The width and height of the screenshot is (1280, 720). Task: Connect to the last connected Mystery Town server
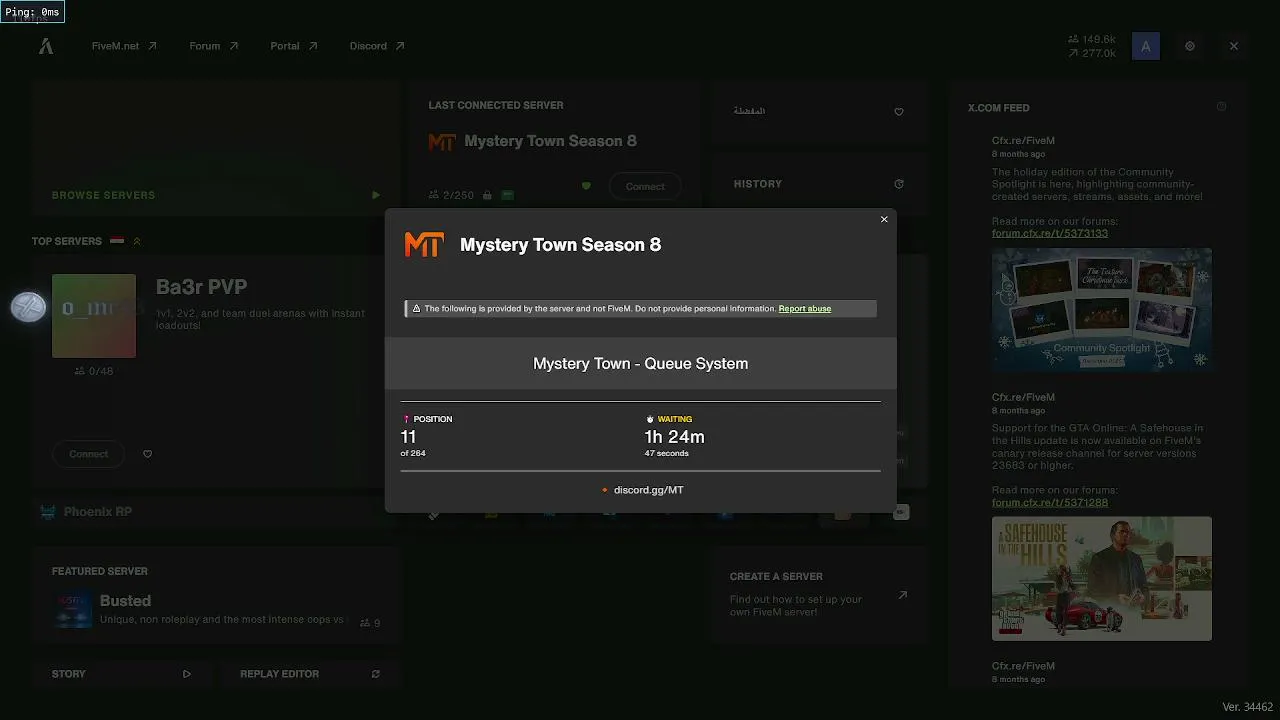point(645,186)
